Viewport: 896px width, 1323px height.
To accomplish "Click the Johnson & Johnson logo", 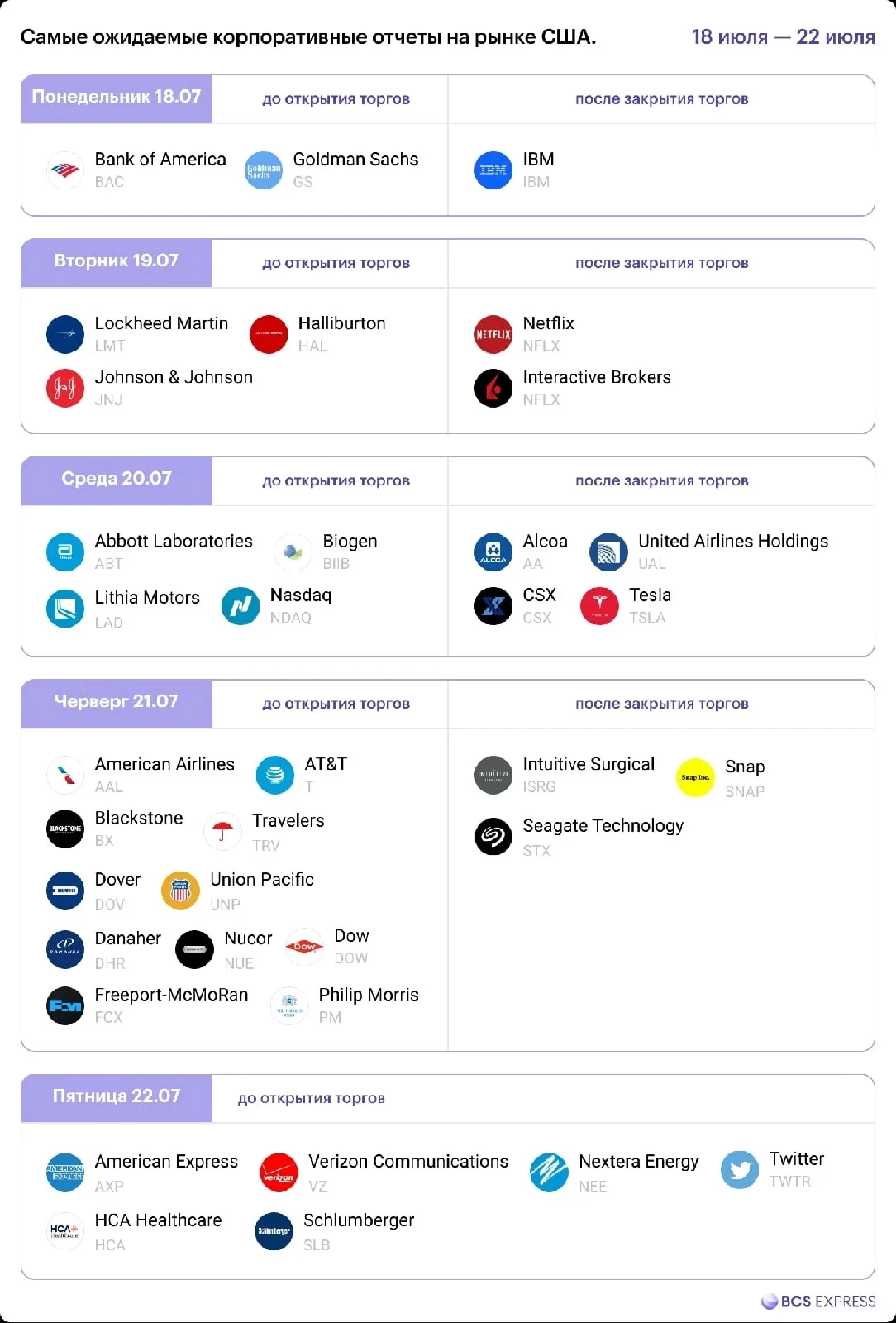I will [65, 388].
